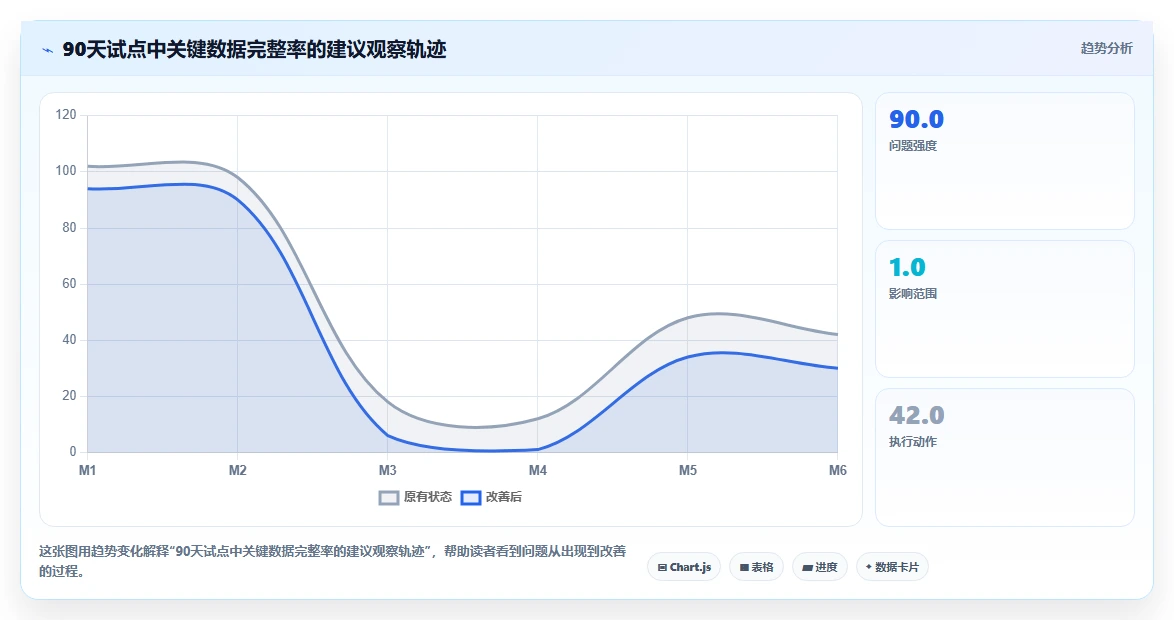This screenshot has height=620, width=1174.
Task: Click the M1 axis label
Action: coord(88,470)
